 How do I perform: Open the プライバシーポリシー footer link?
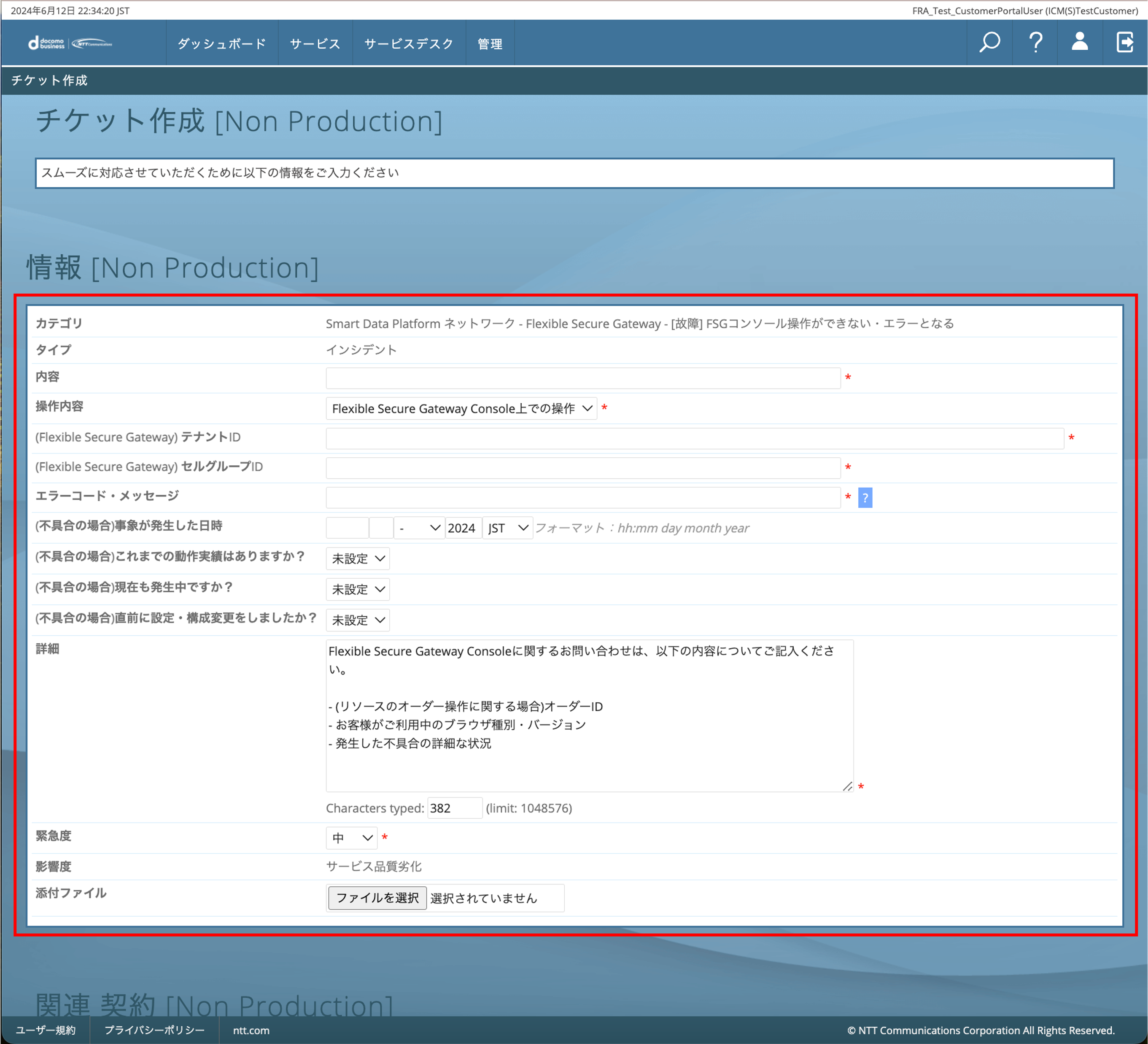coord(154,1030)
